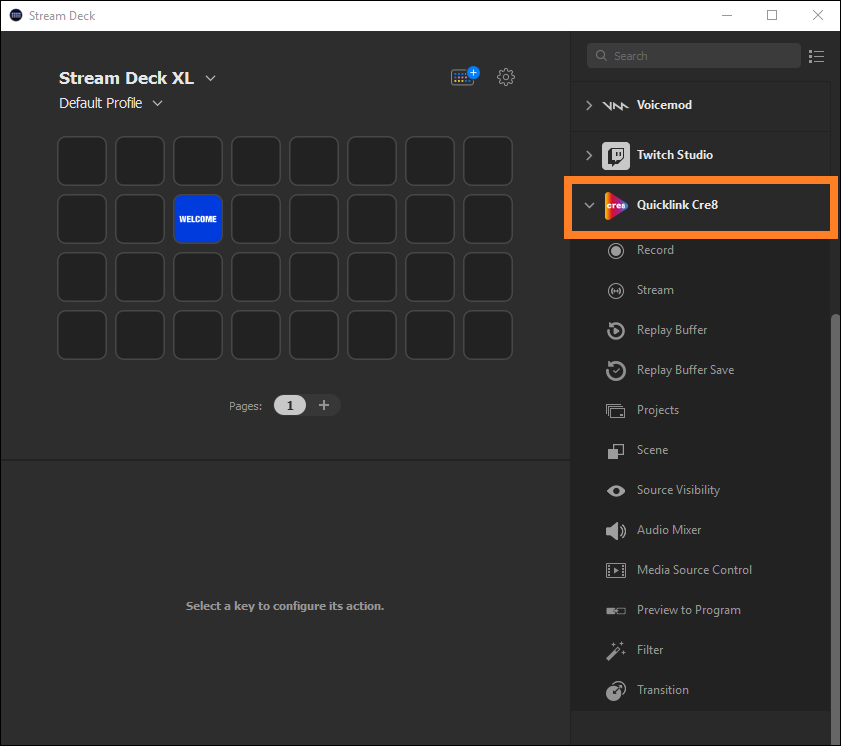This screenshot has width=841, height=746.
Task: Click the Stream action icon
Action: tap(616, 291)
